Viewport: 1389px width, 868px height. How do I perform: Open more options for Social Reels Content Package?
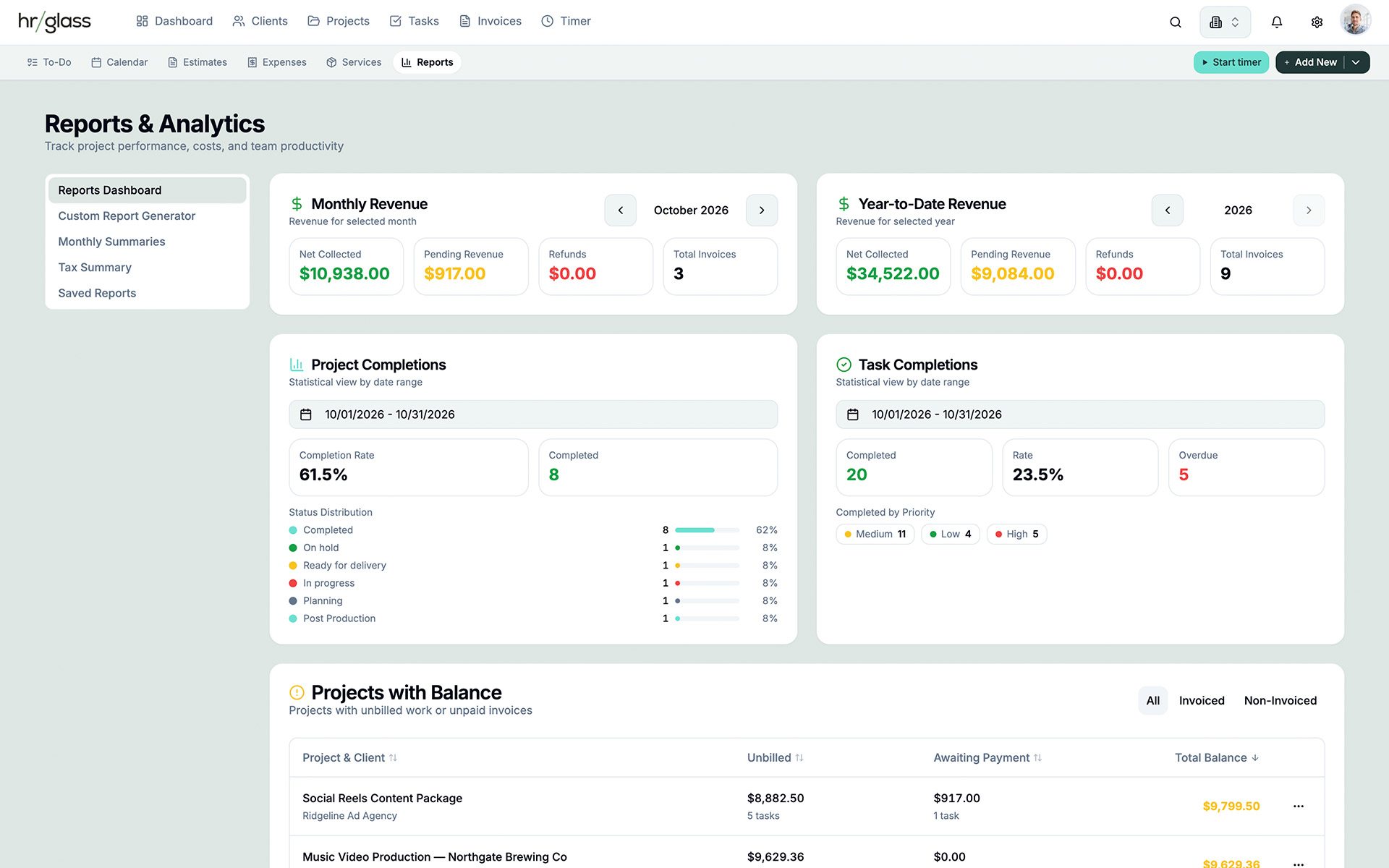[x=1299, y=806]
